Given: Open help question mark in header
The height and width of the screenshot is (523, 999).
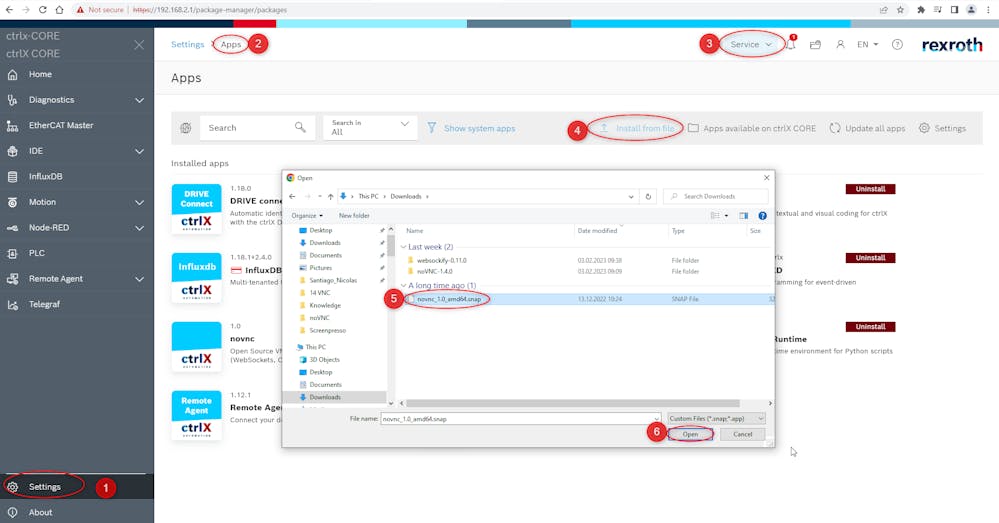Looking at the screenshot, I should (897, 45).
